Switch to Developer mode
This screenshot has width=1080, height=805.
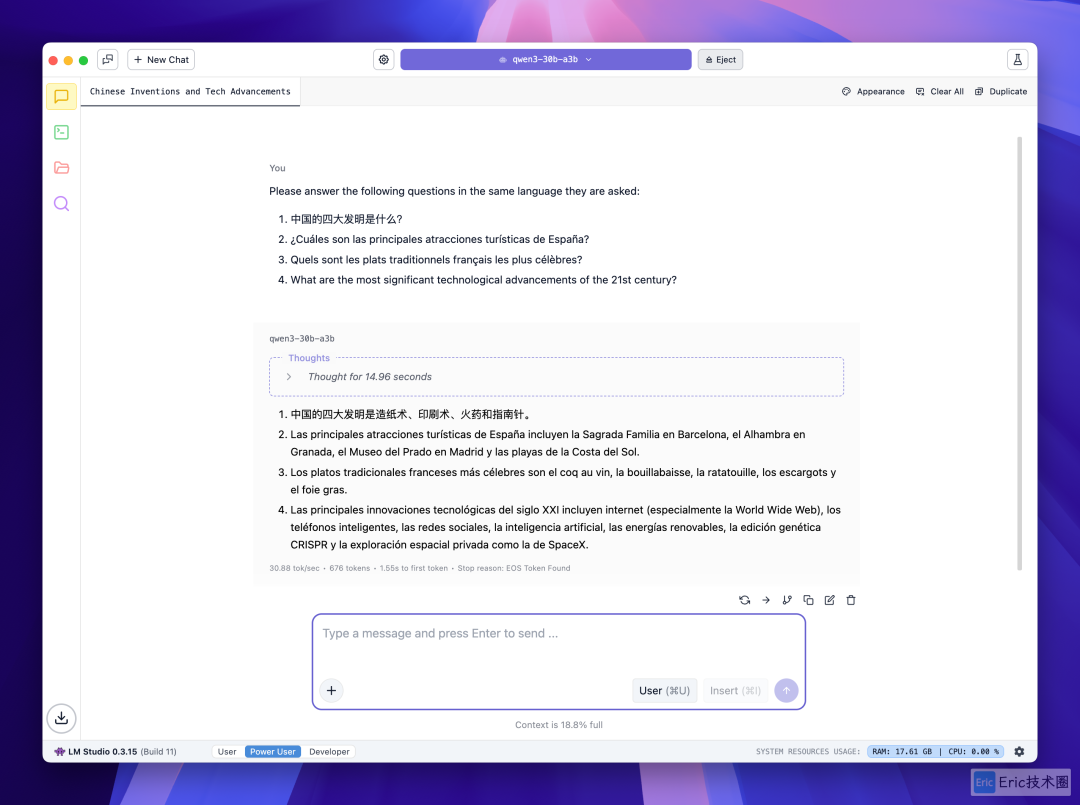pos(329,752)
